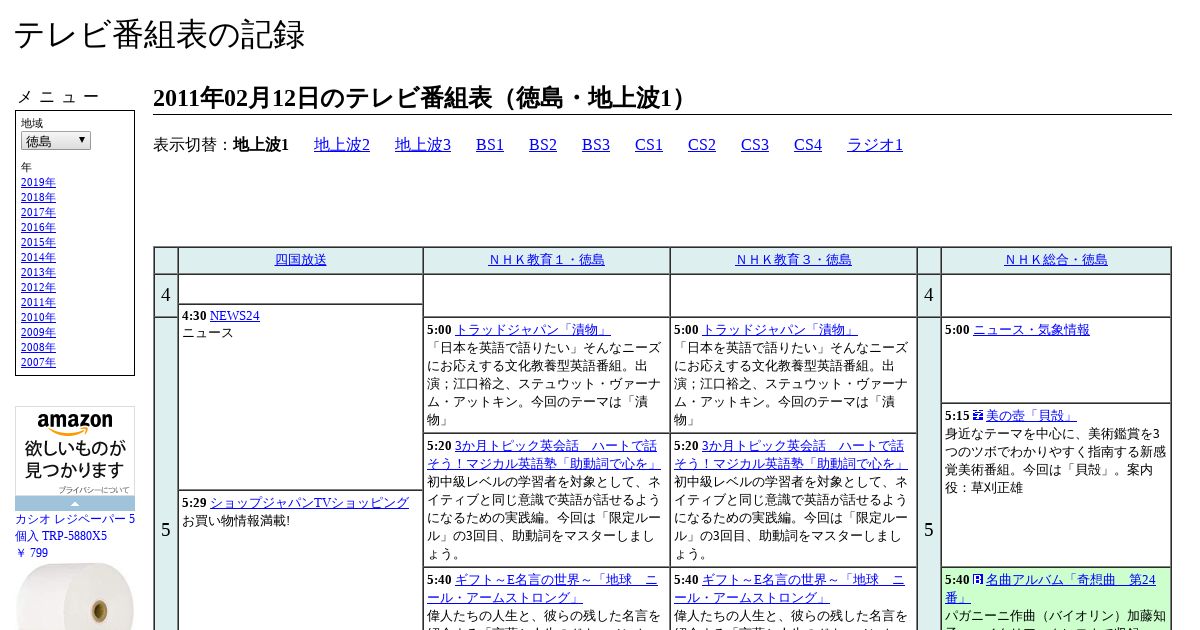The image size is (1200, 630).
Task: Click the current 地上波1 selection label
Action: pos(261,145)
